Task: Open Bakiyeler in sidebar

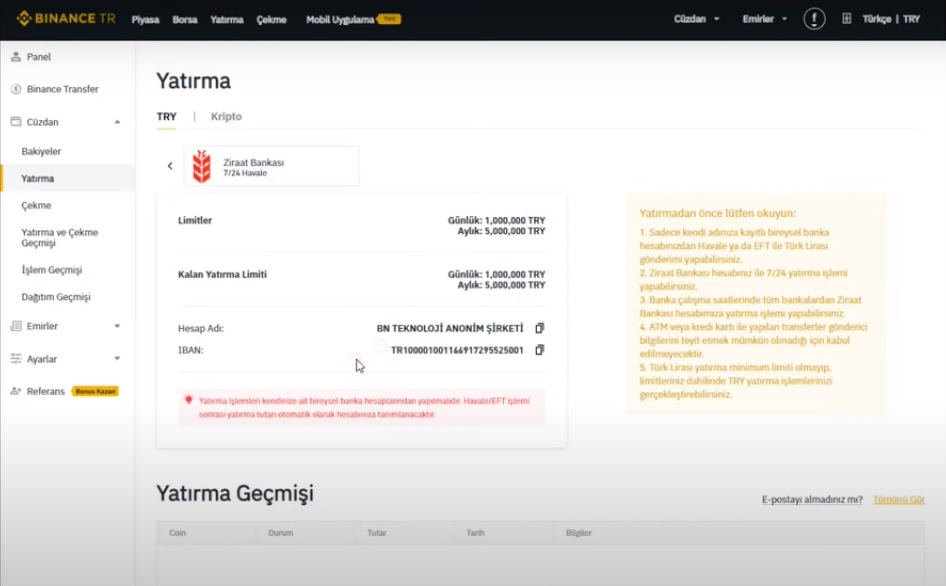Action: pyautogui.click(x=41, y=151)
